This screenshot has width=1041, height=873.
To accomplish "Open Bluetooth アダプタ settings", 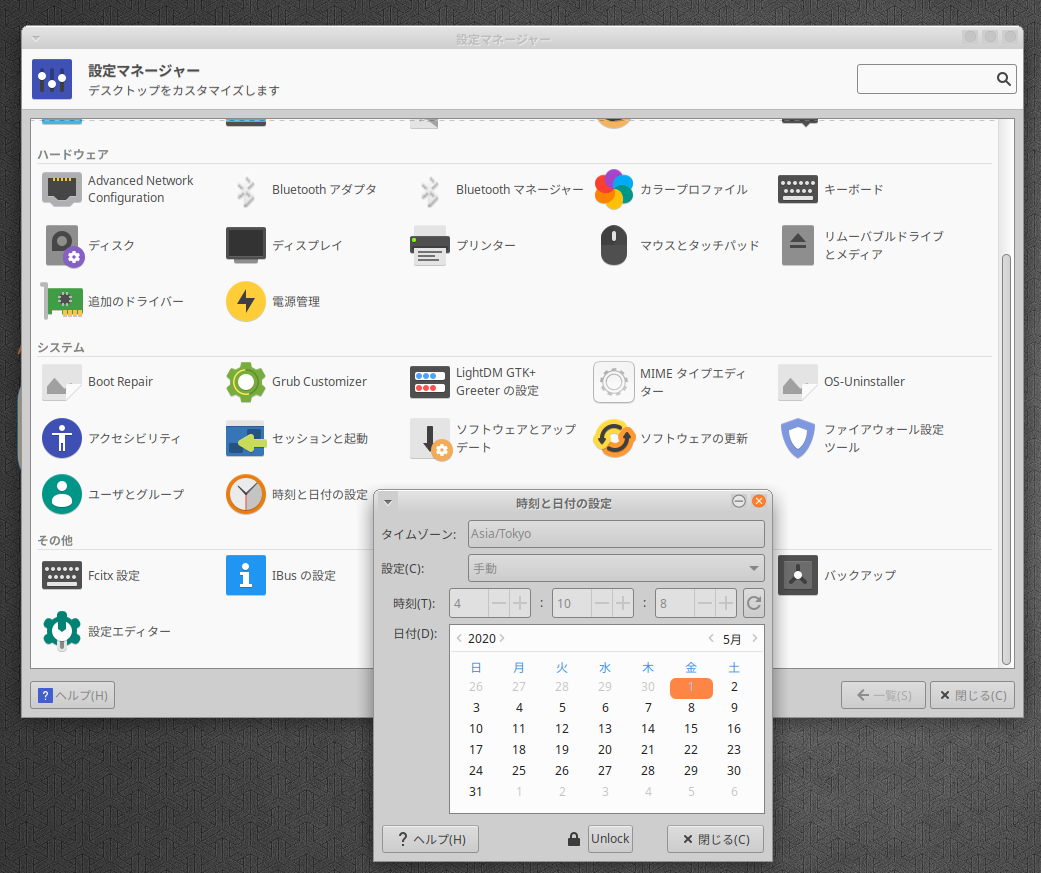I will [302, 190].
